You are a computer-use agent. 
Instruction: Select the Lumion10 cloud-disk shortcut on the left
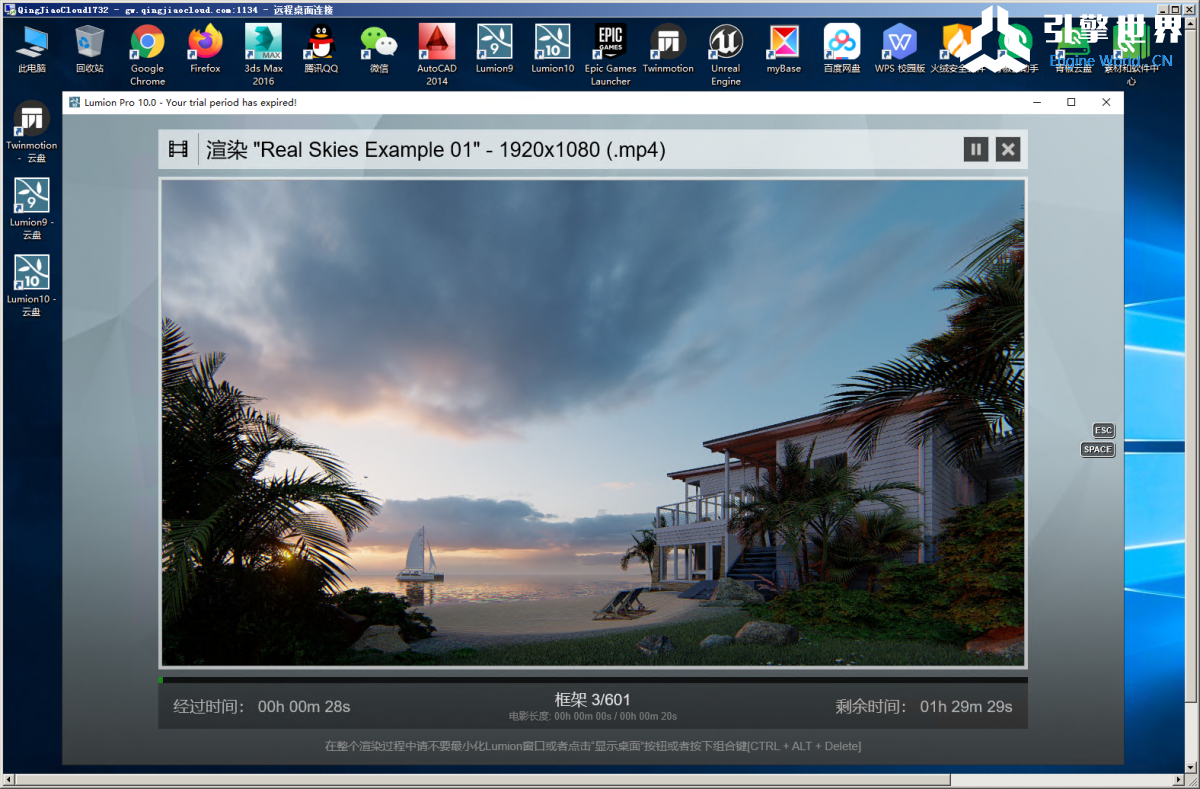[x=32, y=286]
